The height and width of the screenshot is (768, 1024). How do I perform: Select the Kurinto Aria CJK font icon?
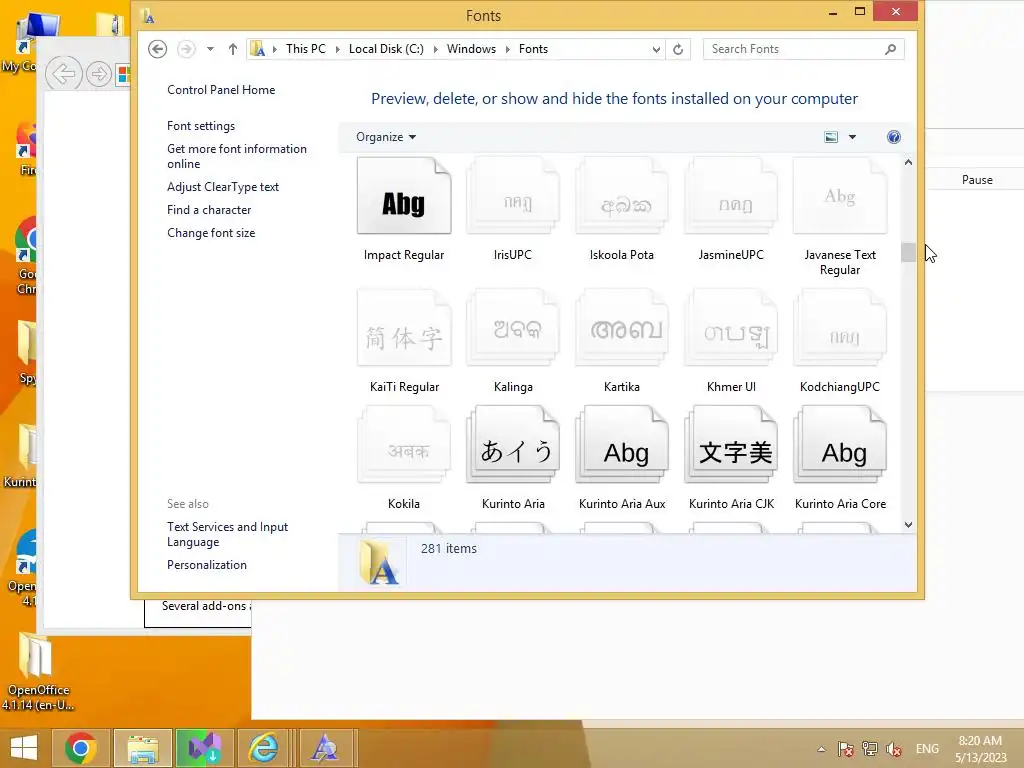coord(731,445)
